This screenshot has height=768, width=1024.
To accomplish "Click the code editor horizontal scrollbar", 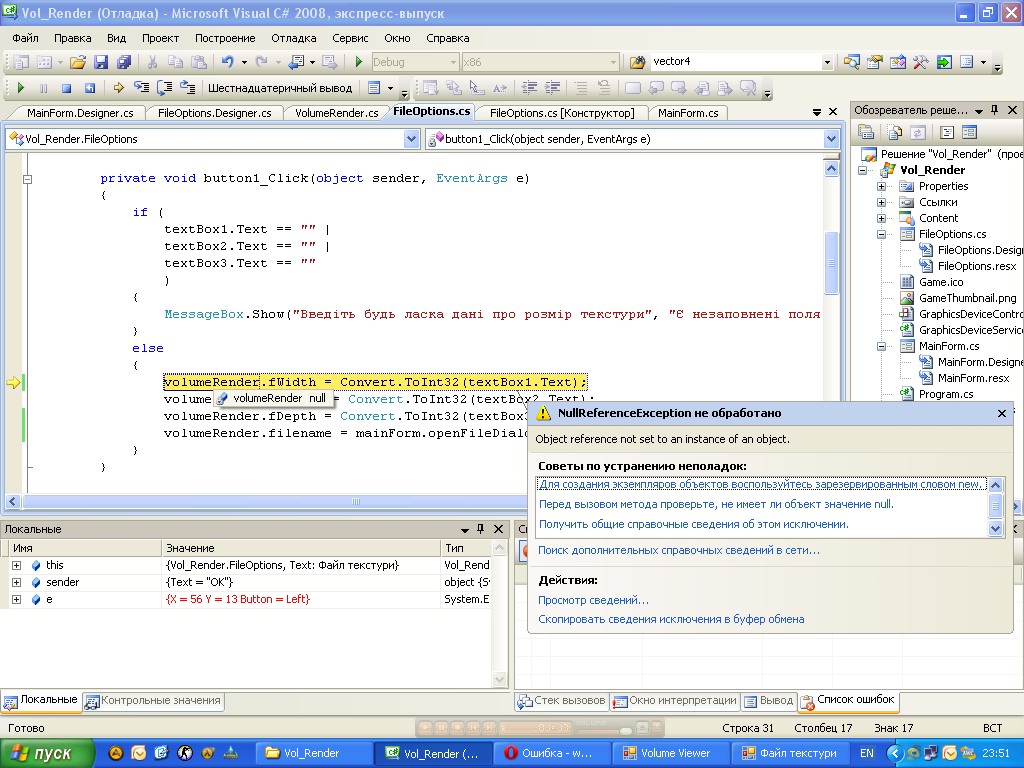I will (x=355, y=502).
